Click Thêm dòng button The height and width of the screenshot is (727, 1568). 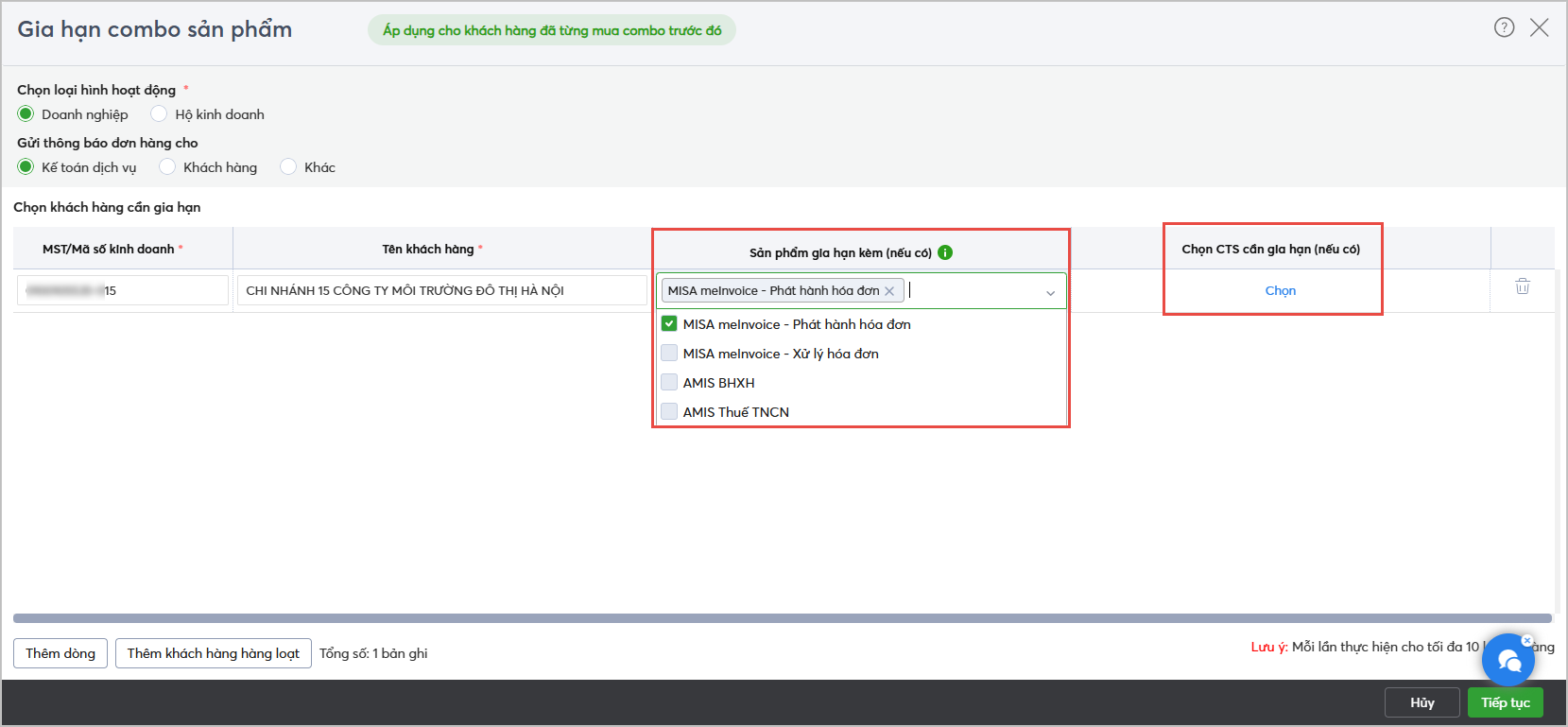pyautogui.click(x=60, y=653)
